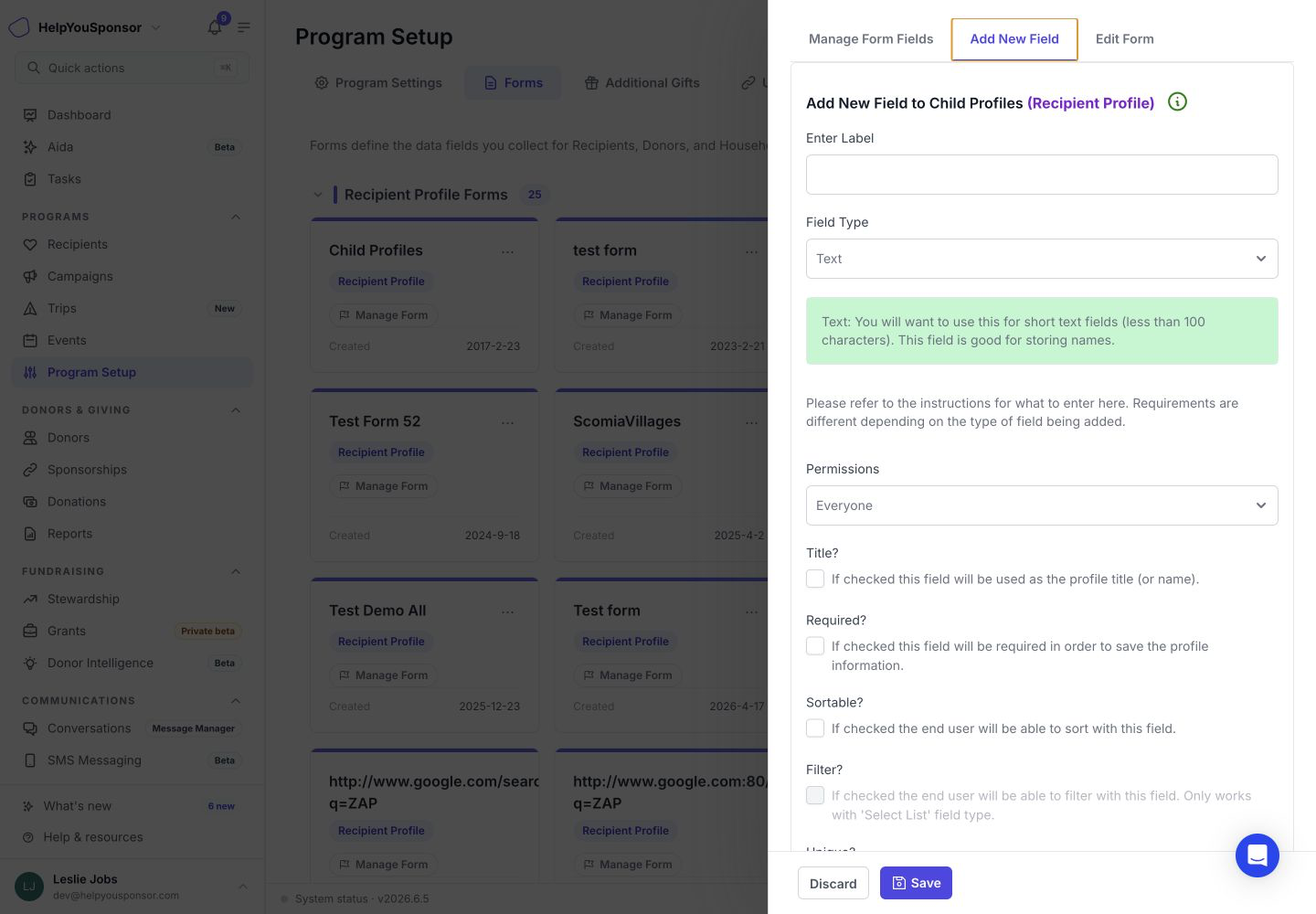Collapse the Programs sidebar section
This screenshot has height=914, width=1316.
pos(236,218)
